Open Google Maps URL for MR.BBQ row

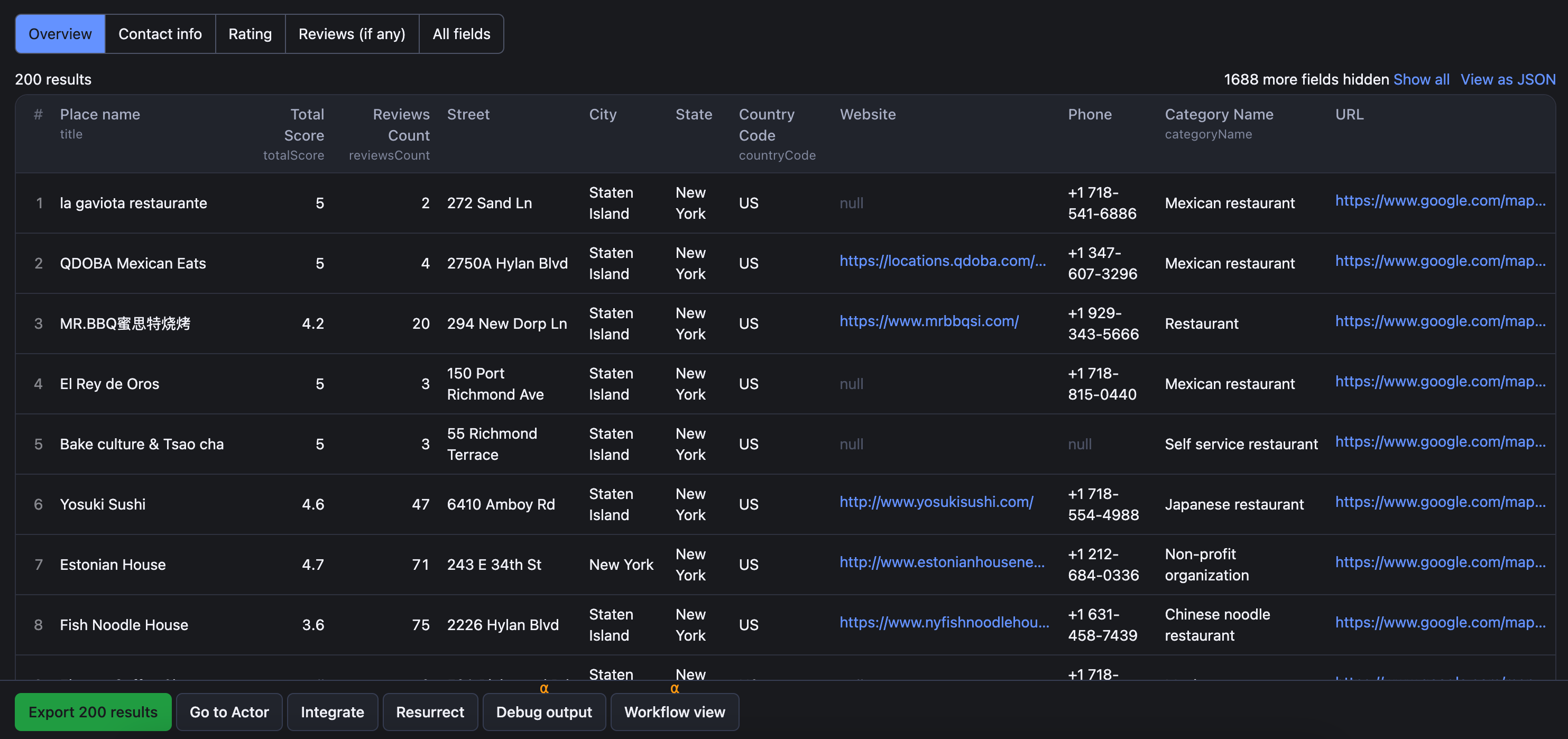1440,321
